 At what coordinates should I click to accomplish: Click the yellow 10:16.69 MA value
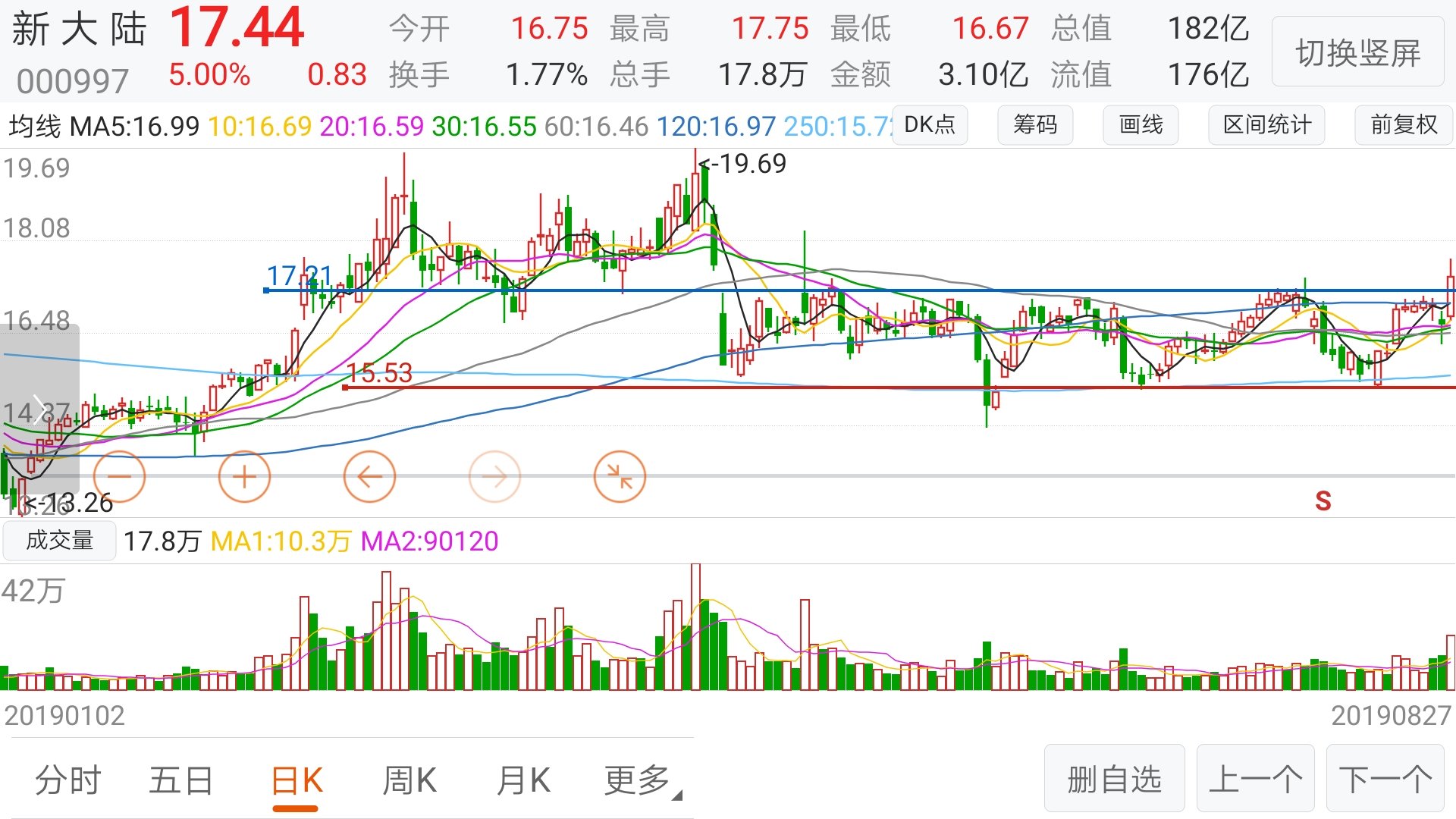259,126
